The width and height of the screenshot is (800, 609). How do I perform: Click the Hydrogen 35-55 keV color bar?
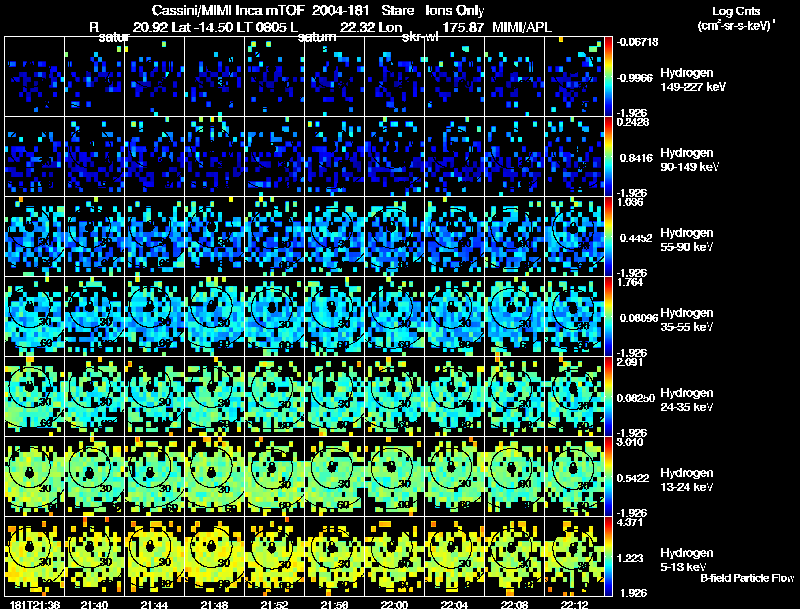(x=608, y=316)
